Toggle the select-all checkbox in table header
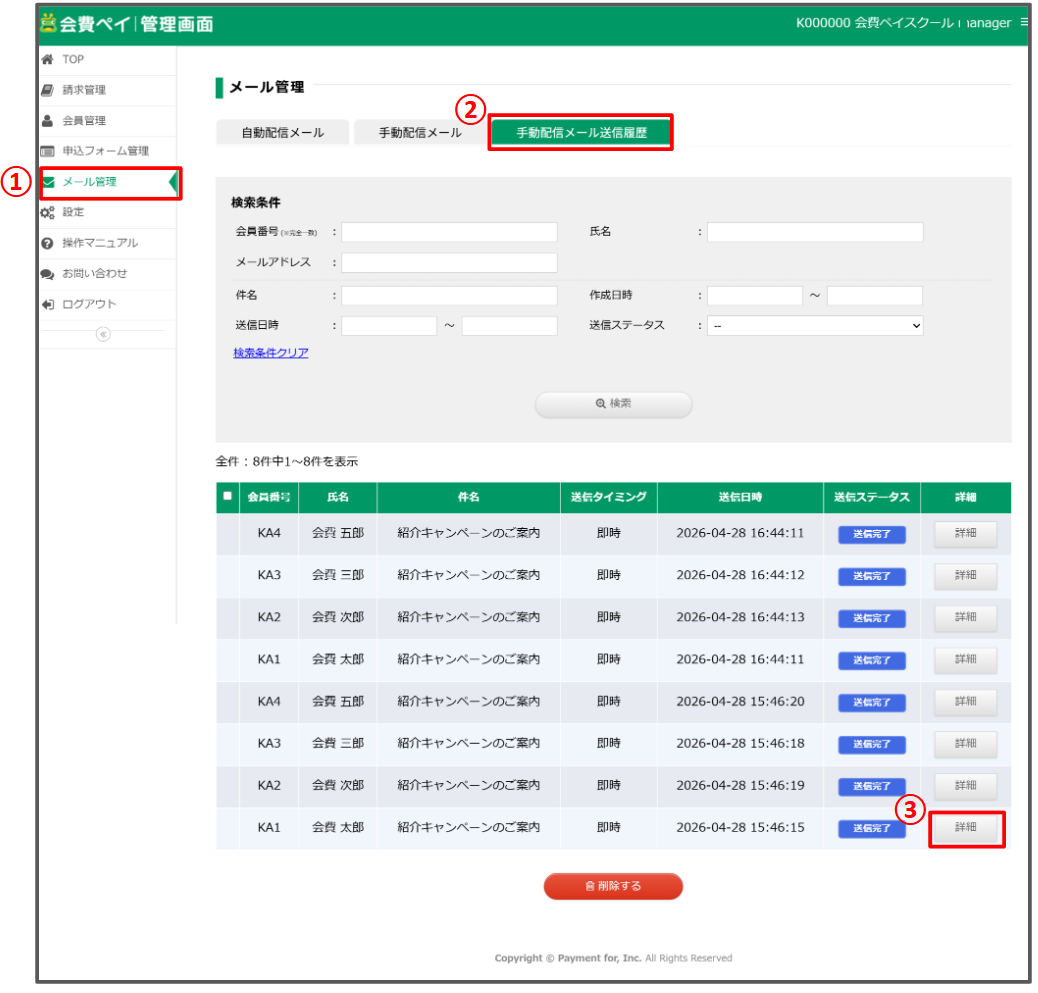Viewport: 1038px width, 993px height. [x=228, y=498]
